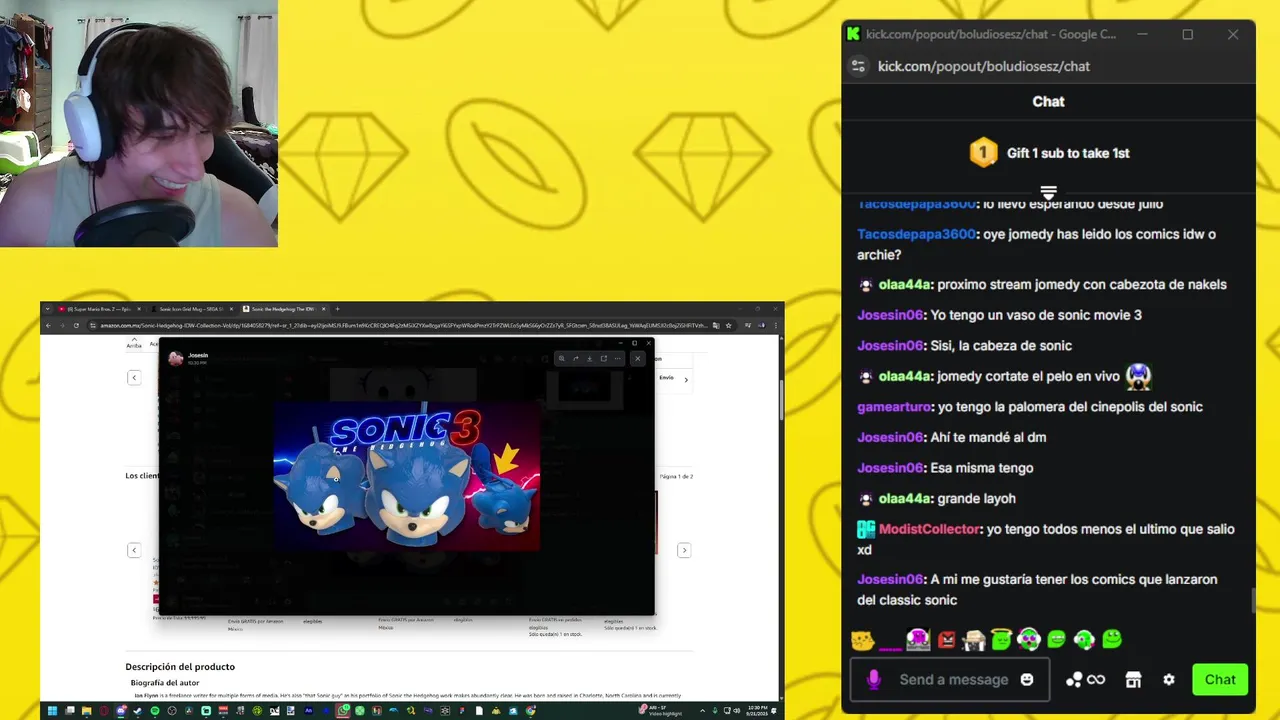The height and width of the screenshot is (720, 1280).
Task: Open Spotify from the taskbar
Action: [x=155, y=711]
